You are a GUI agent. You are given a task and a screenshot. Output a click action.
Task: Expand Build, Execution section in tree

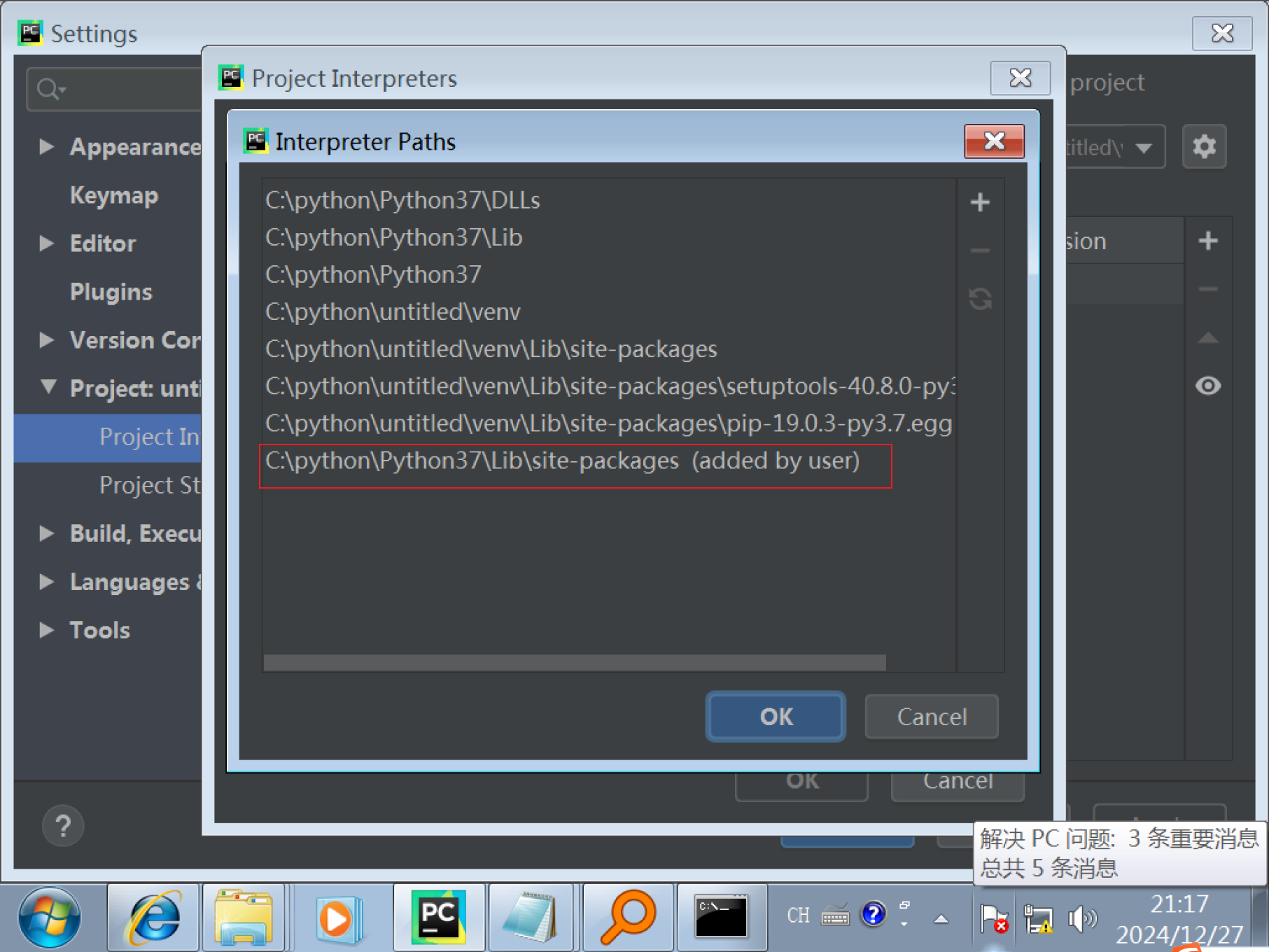tap(47, 533)
